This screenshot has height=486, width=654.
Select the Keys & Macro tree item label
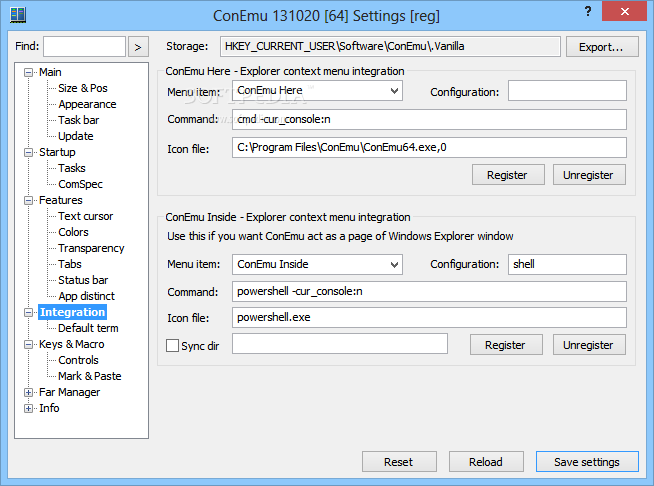click(72, 344)
